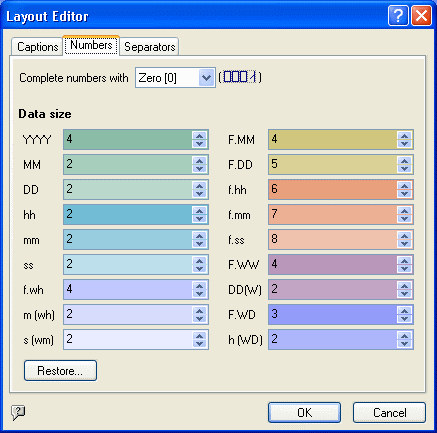This screenshot has height=433, width=437.
Task: Increase s (wm) value with up arrow
Action: [x=200, y=336]
